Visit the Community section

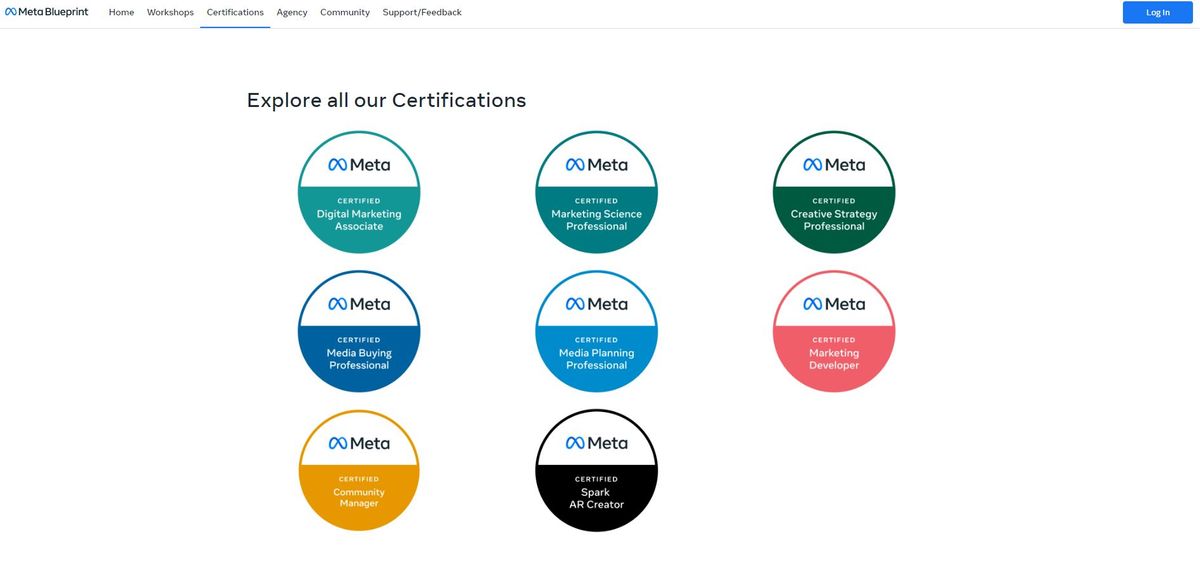(x=345, y=12)
